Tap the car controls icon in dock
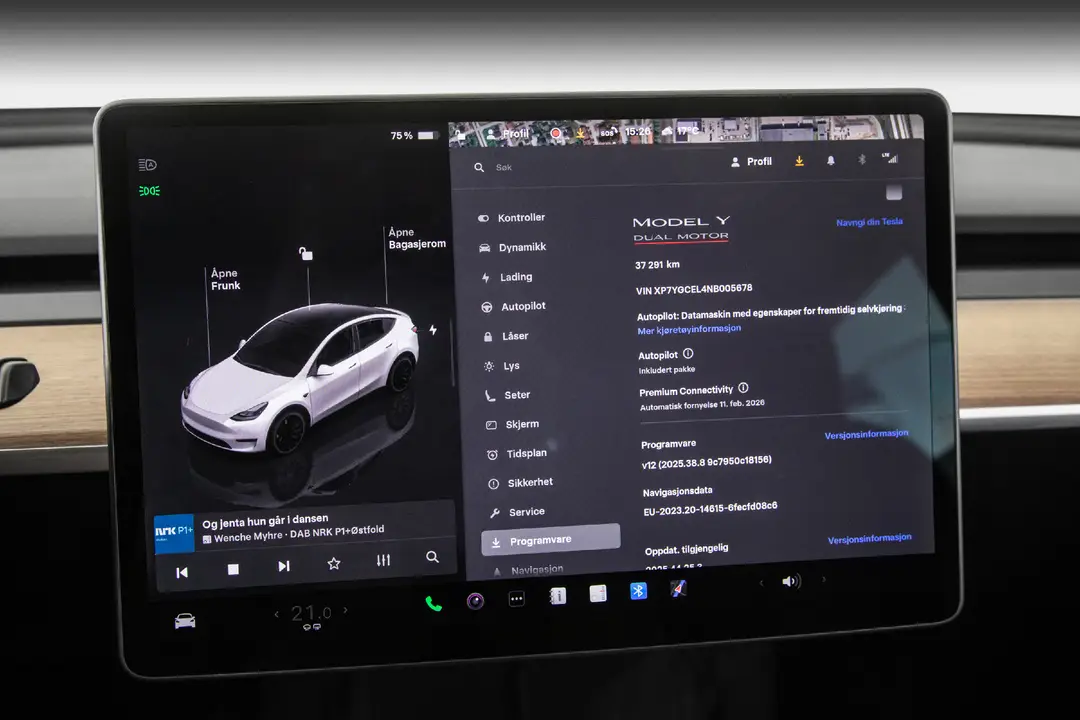The image size is (1080, 720). click(185, 621)
